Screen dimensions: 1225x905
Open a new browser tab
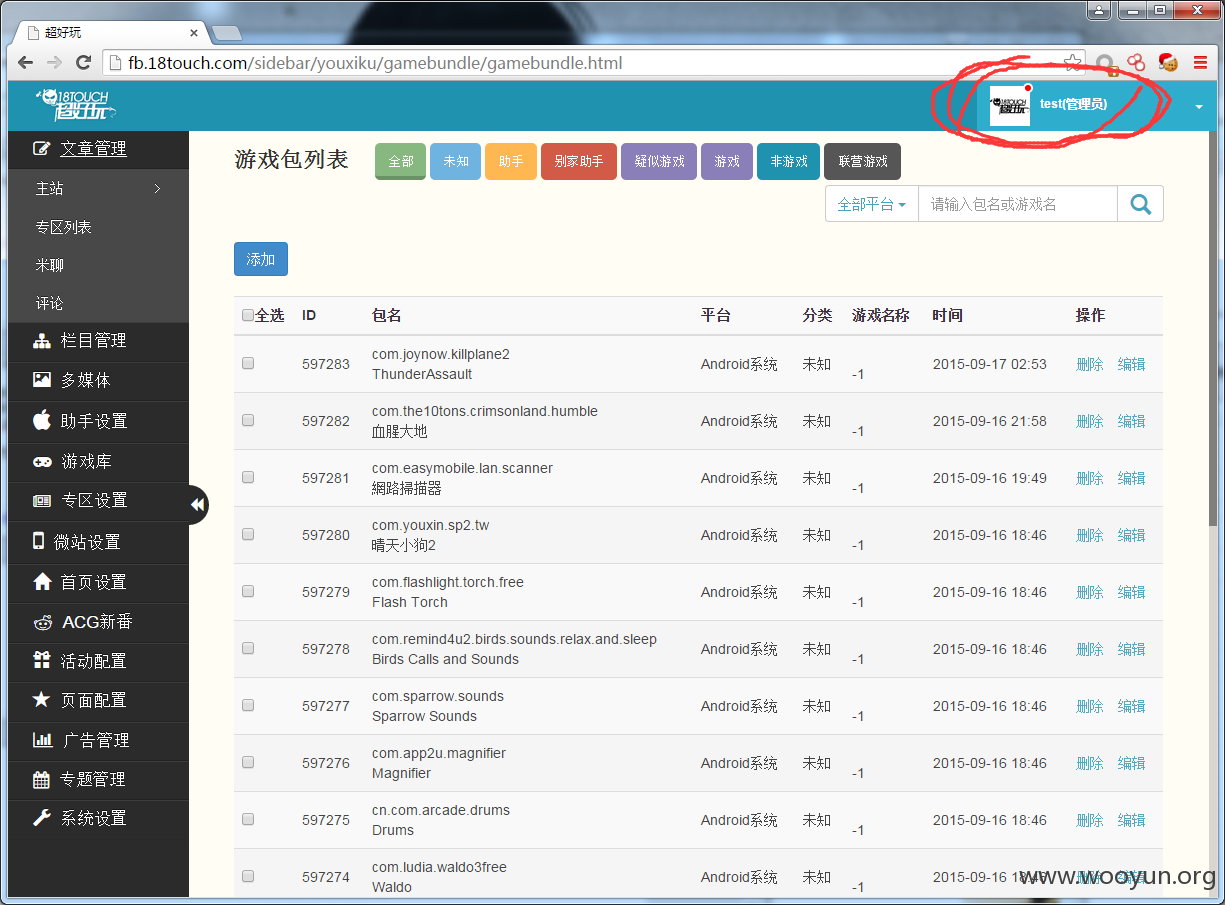click(226, 33)
